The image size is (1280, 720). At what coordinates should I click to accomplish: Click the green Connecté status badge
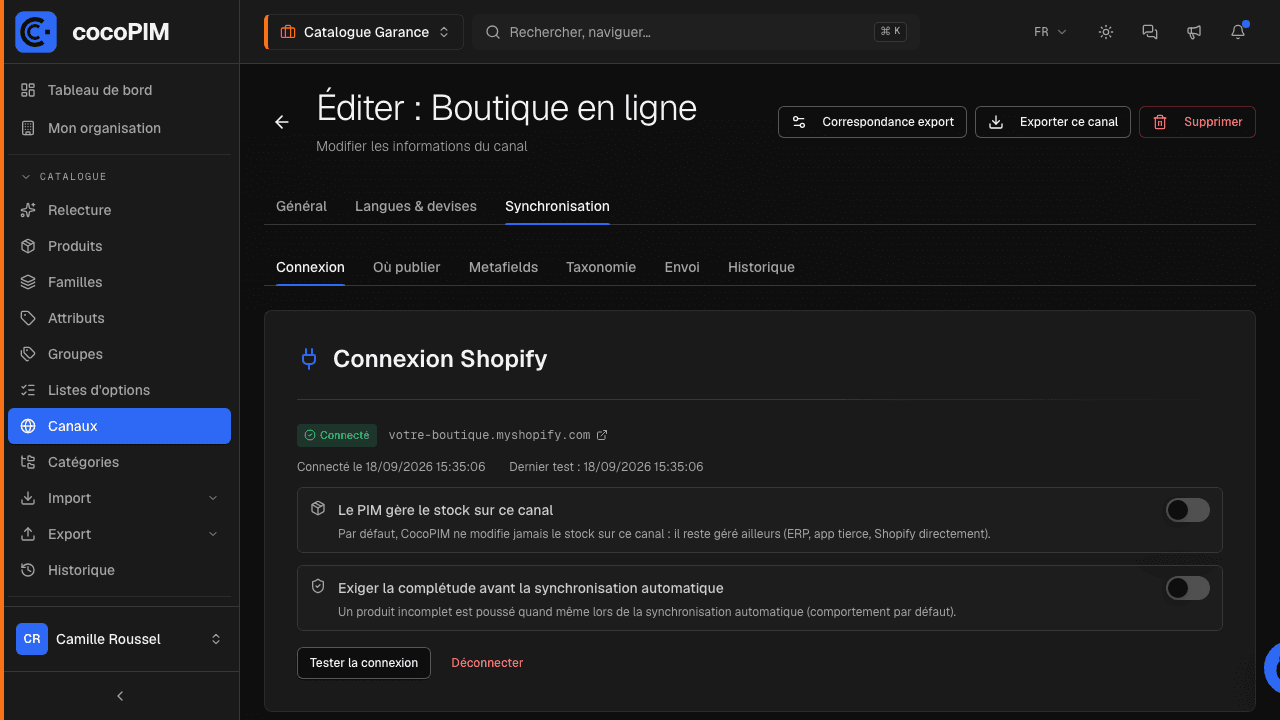pos(337,435)
